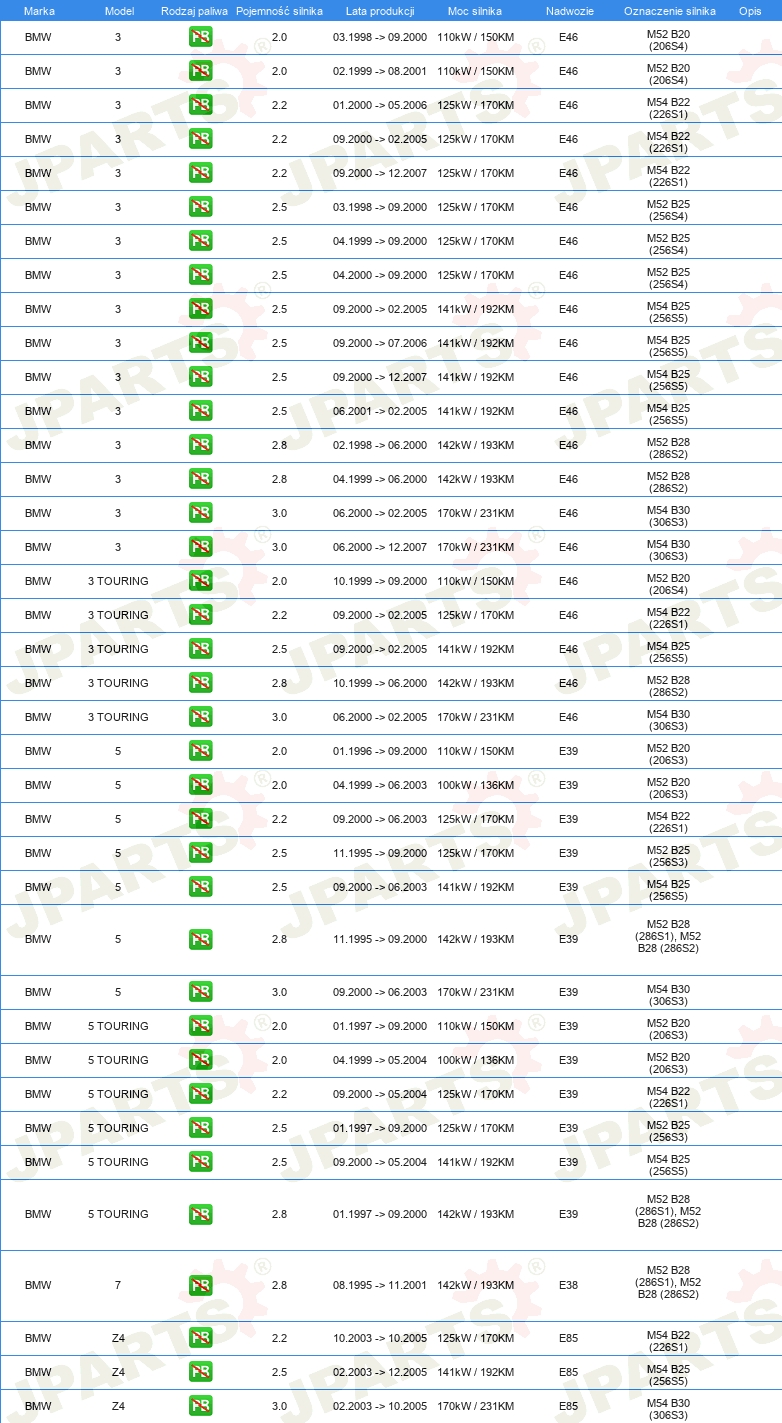Click fuel icon in row dated 04.2000 -> 09.2000
The width and height of the screenshot is (782, 1423).
coord(200,275)
